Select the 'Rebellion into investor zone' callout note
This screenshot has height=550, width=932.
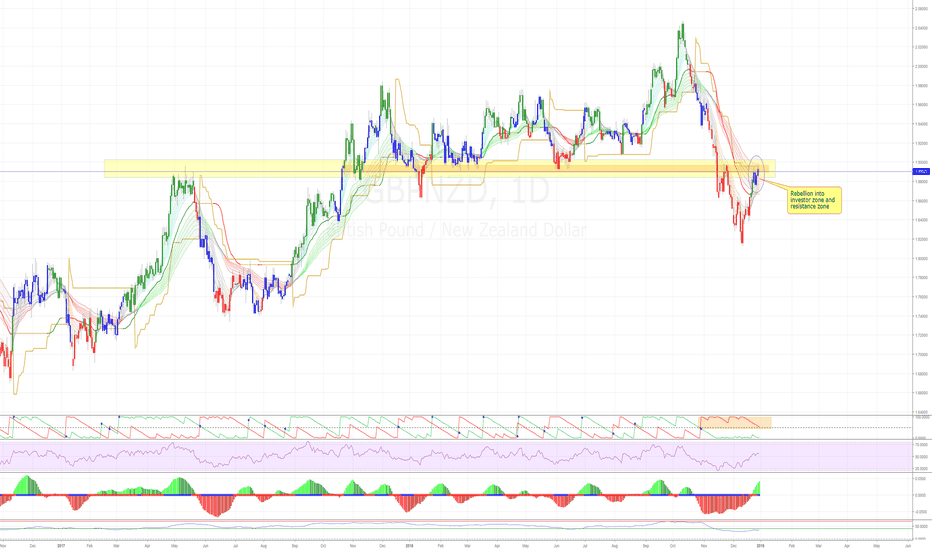(x=814, y=200)
